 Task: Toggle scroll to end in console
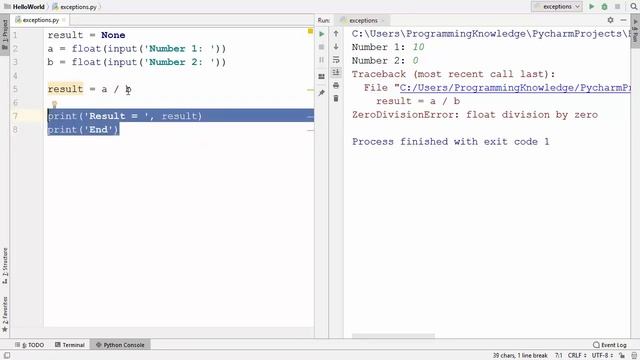pyautogui.click(x=336, y=73)
